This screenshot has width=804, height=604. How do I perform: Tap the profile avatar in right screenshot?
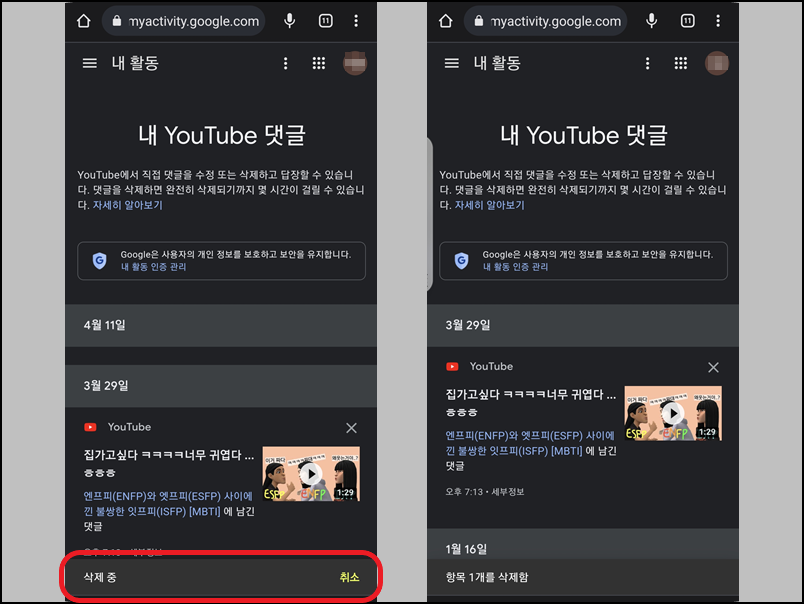(x=717, y=63)
